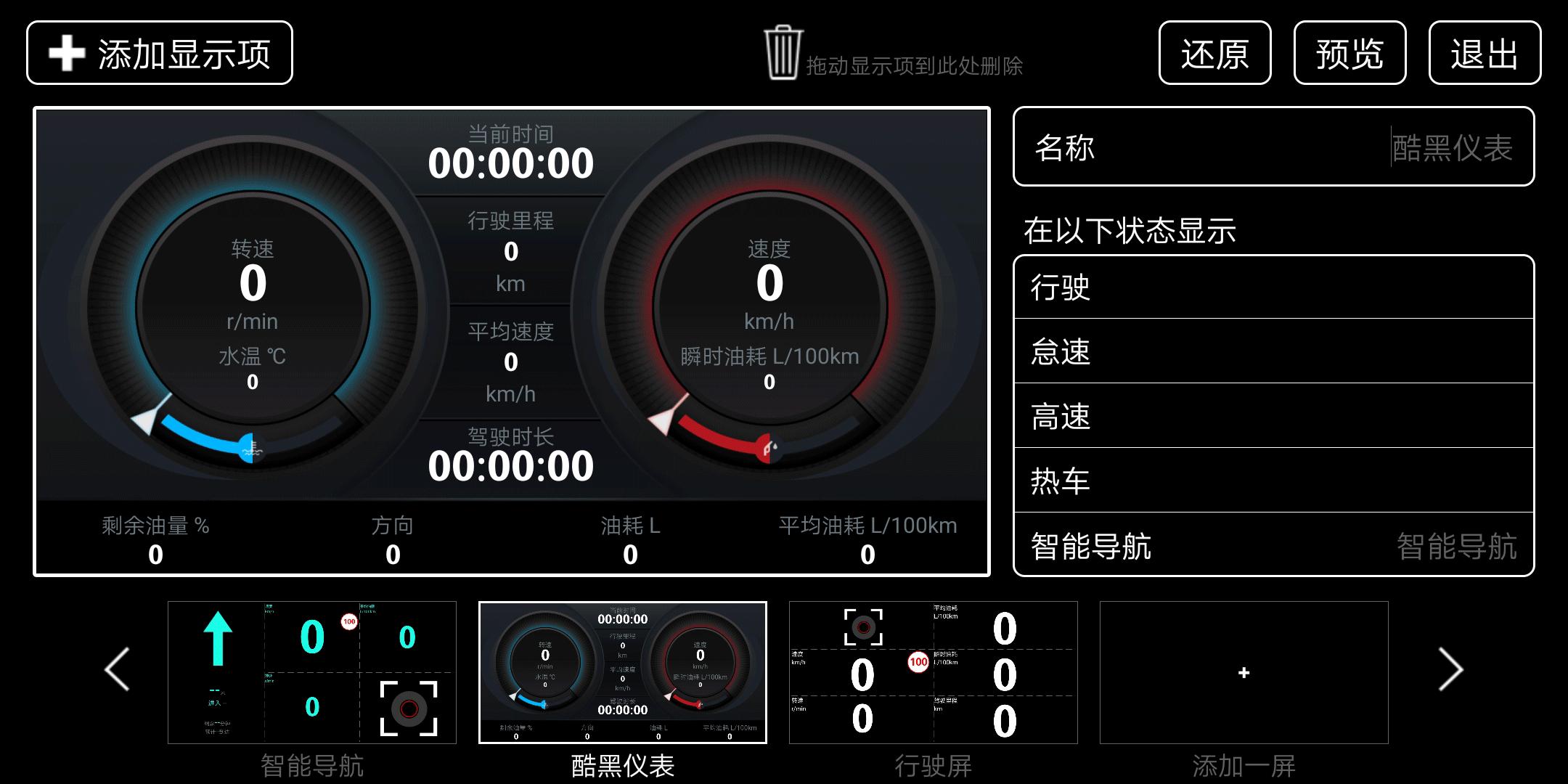
Task: Switch to the 行驶屏 screen tab
Action: pyautogui.click(x=931, y=671)
